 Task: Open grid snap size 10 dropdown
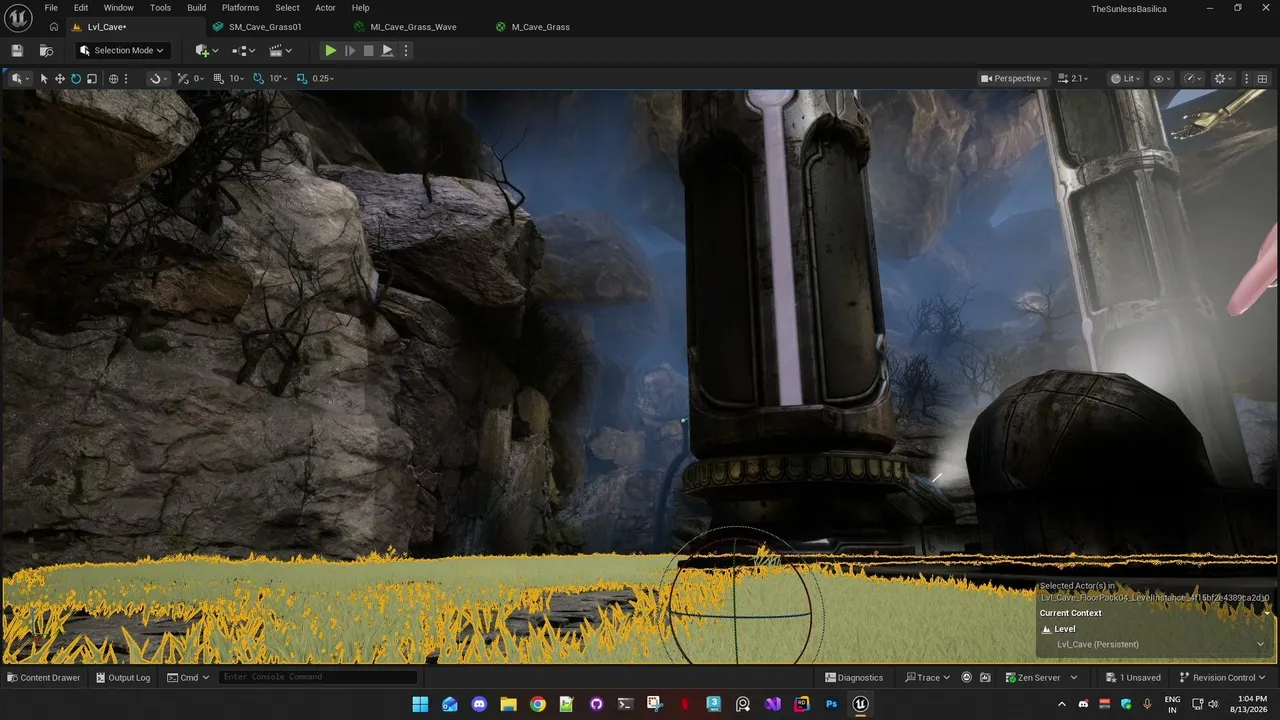(x=236, y=78)
